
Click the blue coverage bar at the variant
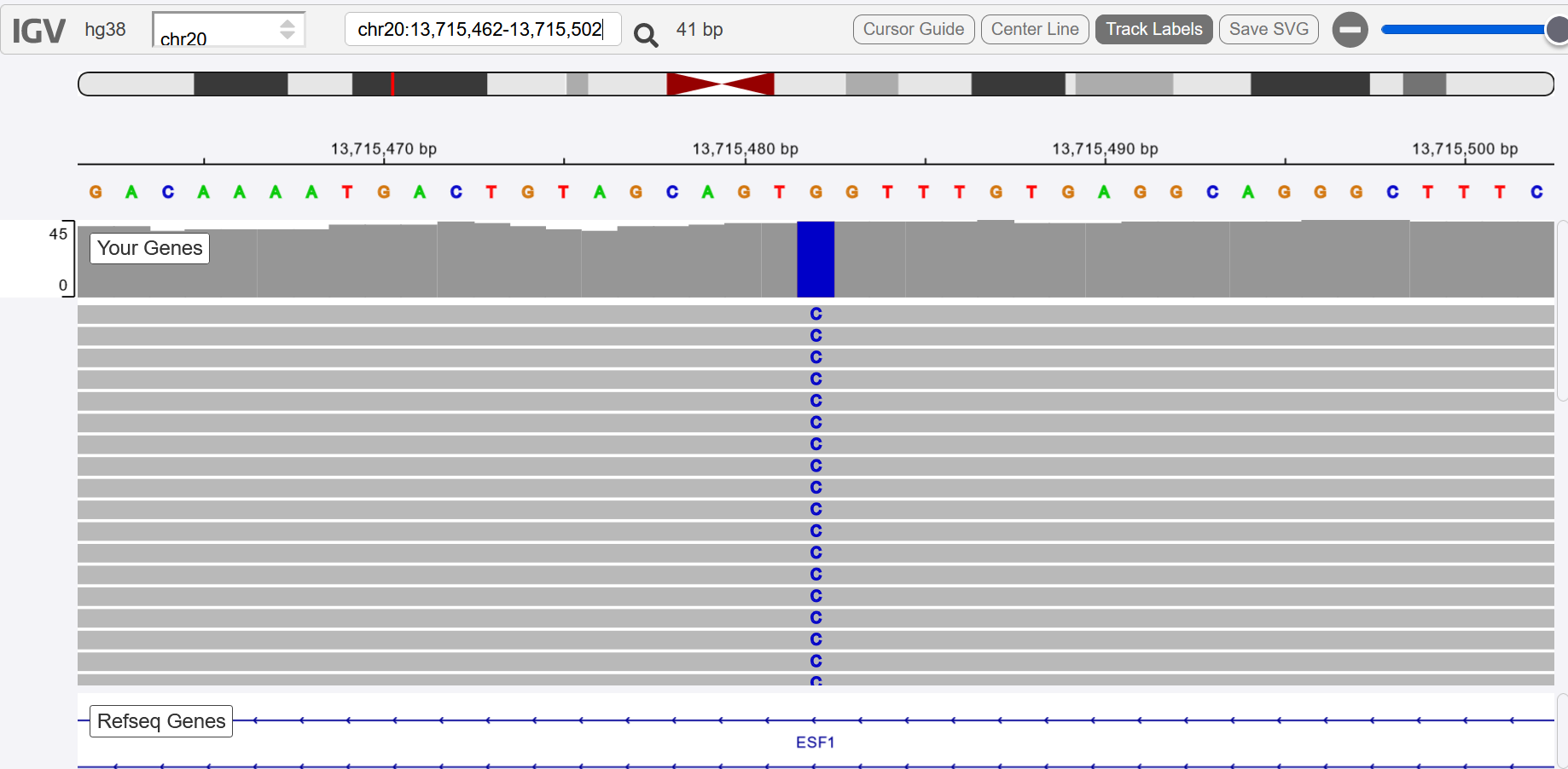[816, 259]
